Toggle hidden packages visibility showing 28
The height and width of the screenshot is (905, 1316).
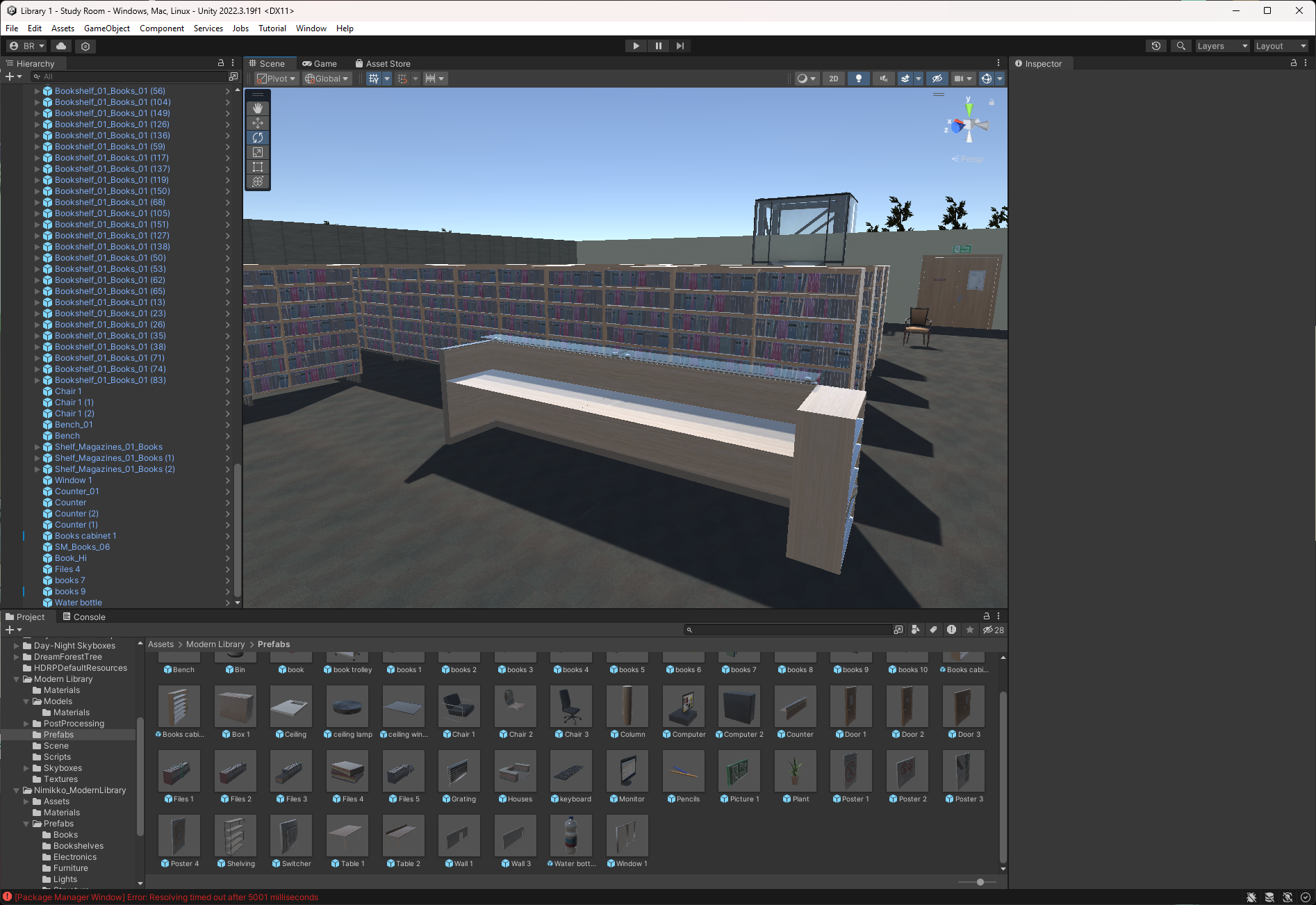994,630
